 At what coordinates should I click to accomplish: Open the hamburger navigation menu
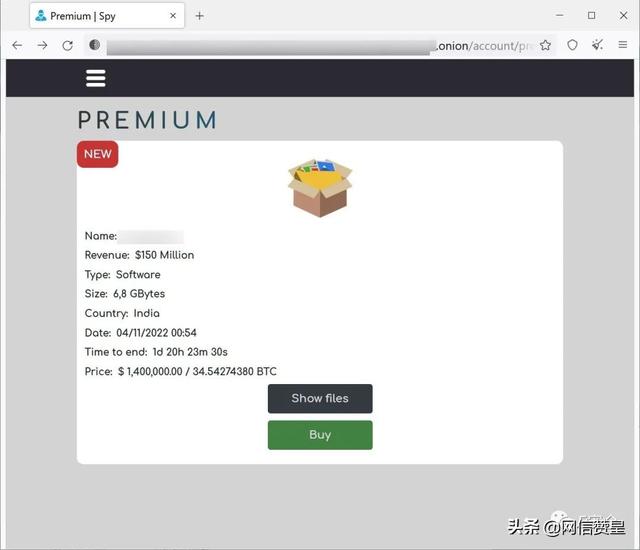[x=96, y=78]
